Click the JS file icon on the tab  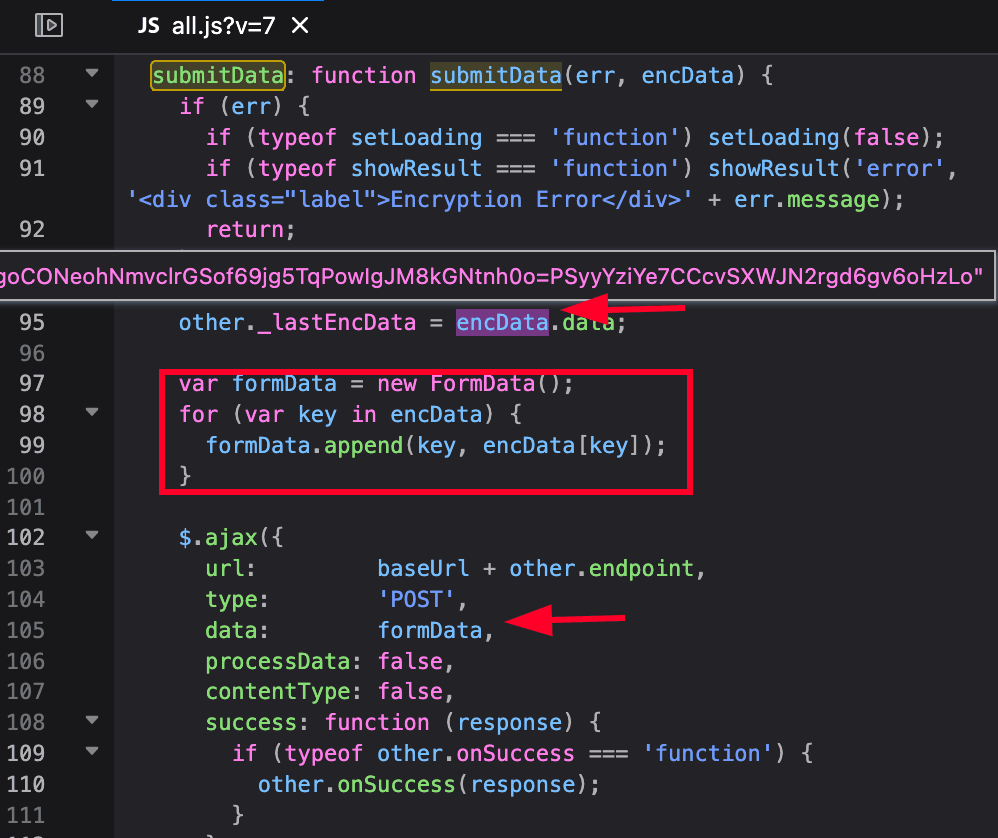[x=148, y=27]
